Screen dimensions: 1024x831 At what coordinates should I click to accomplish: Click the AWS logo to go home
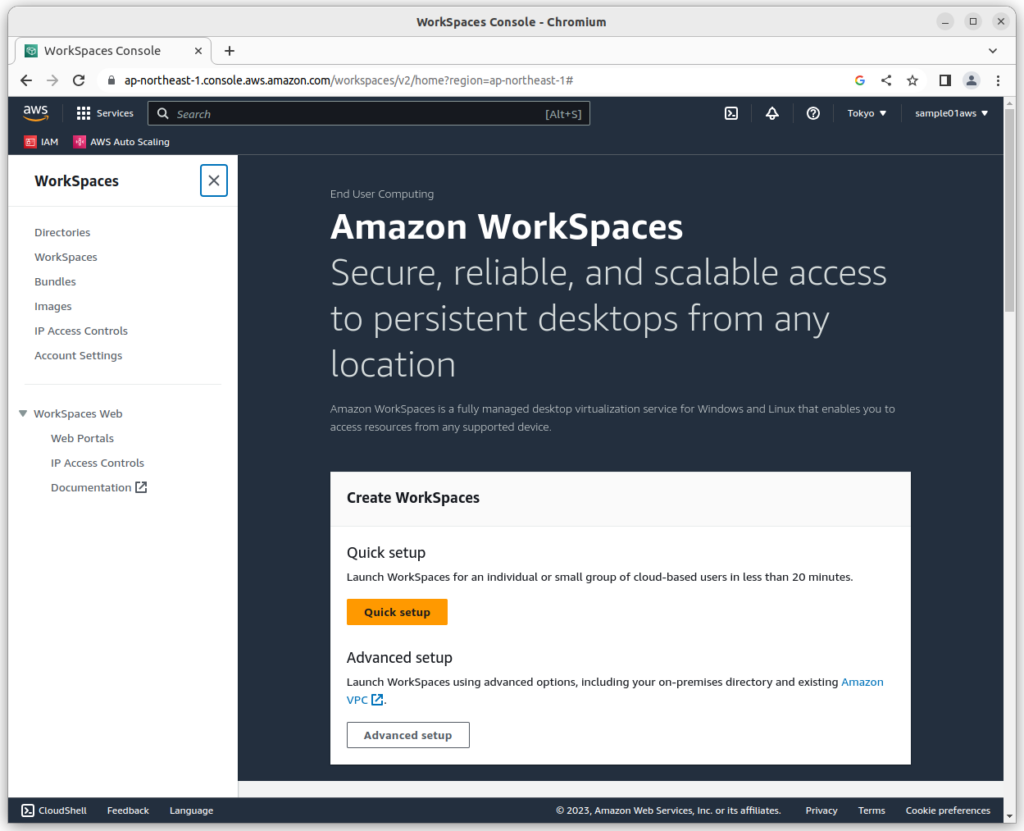pyautogui.click(x=35, y=113)
